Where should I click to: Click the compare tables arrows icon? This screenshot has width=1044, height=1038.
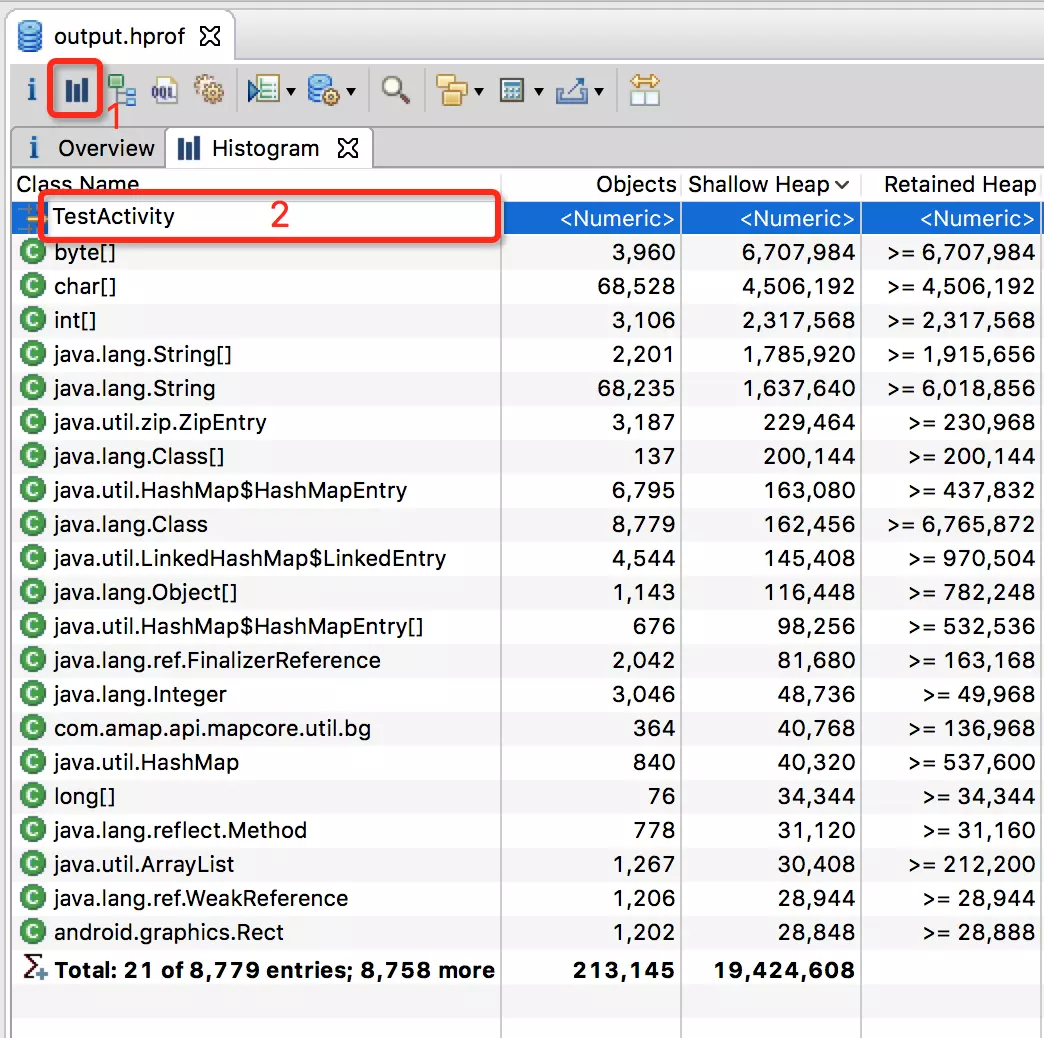tap(645, 90)
